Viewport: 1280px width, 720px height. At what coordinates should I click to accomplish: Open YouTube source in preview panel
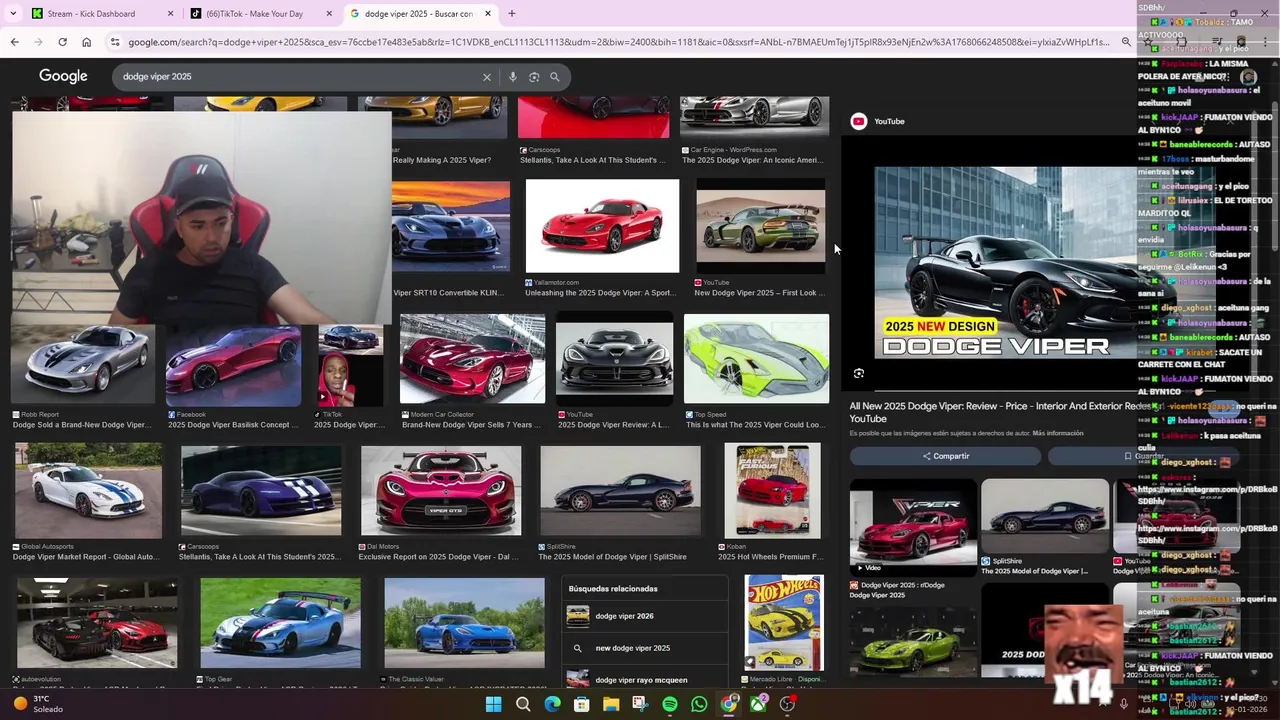point(878,121)
